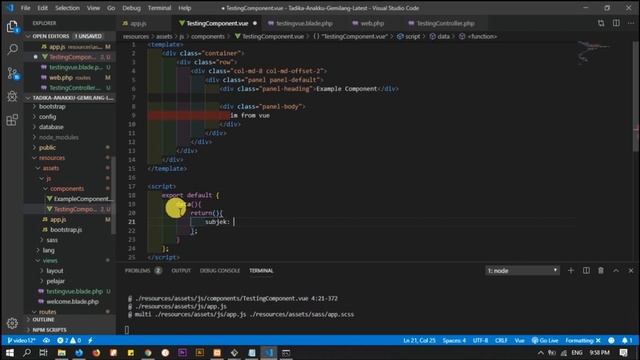The height and width of the screenshot is (360, 640).
Task: Open the Extensions view
Action: pyautogui.click(x=12, y=120)
